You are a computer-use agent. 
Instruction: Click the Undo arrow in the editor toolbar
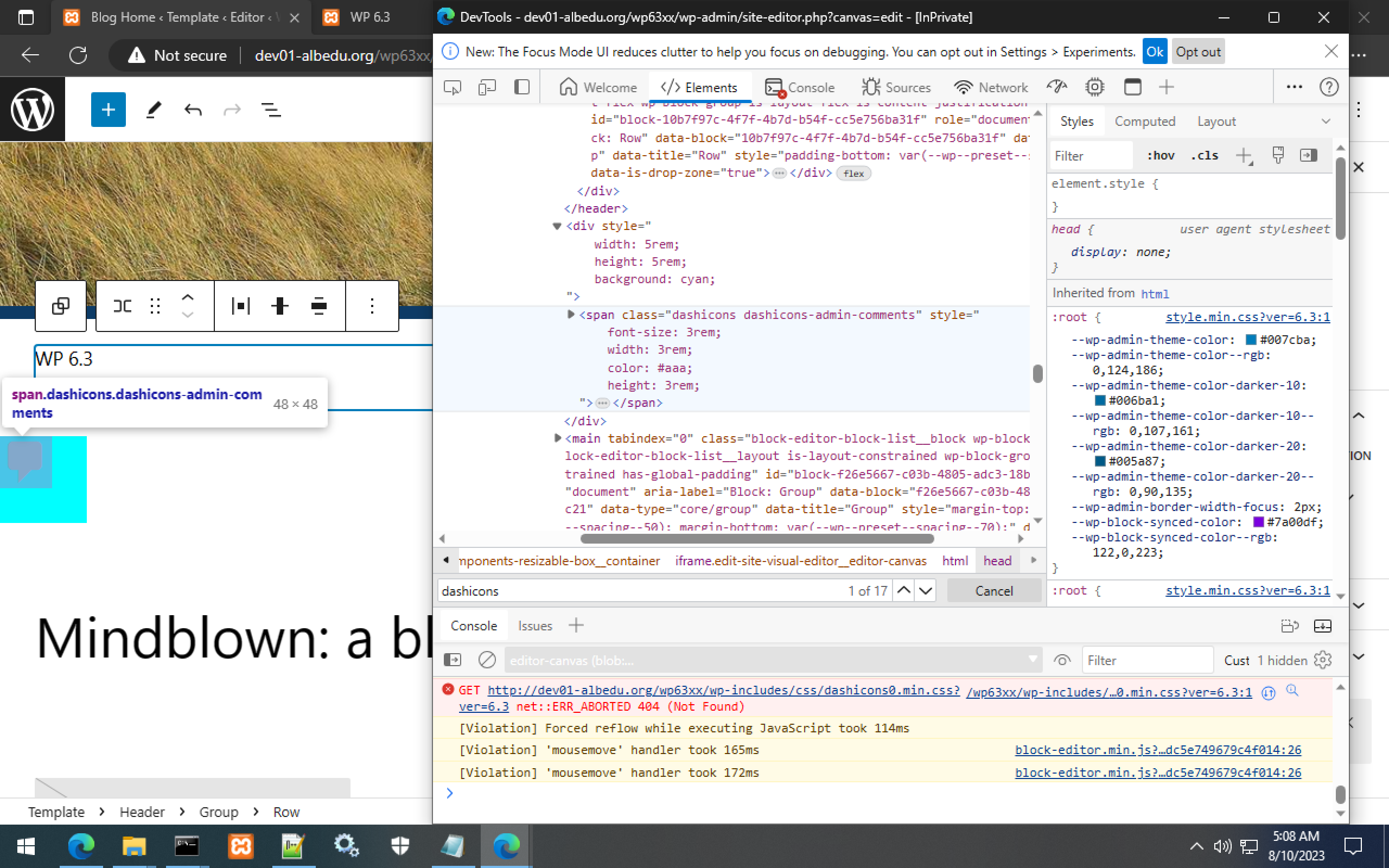tap(193, 110)
